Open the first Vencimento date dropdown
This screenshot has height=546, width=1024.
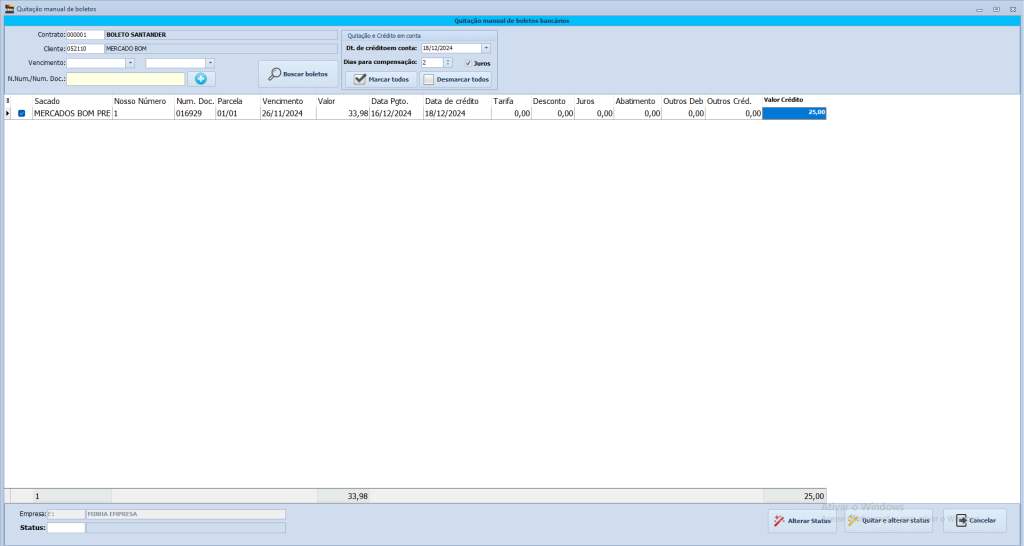tap(130, 63)
